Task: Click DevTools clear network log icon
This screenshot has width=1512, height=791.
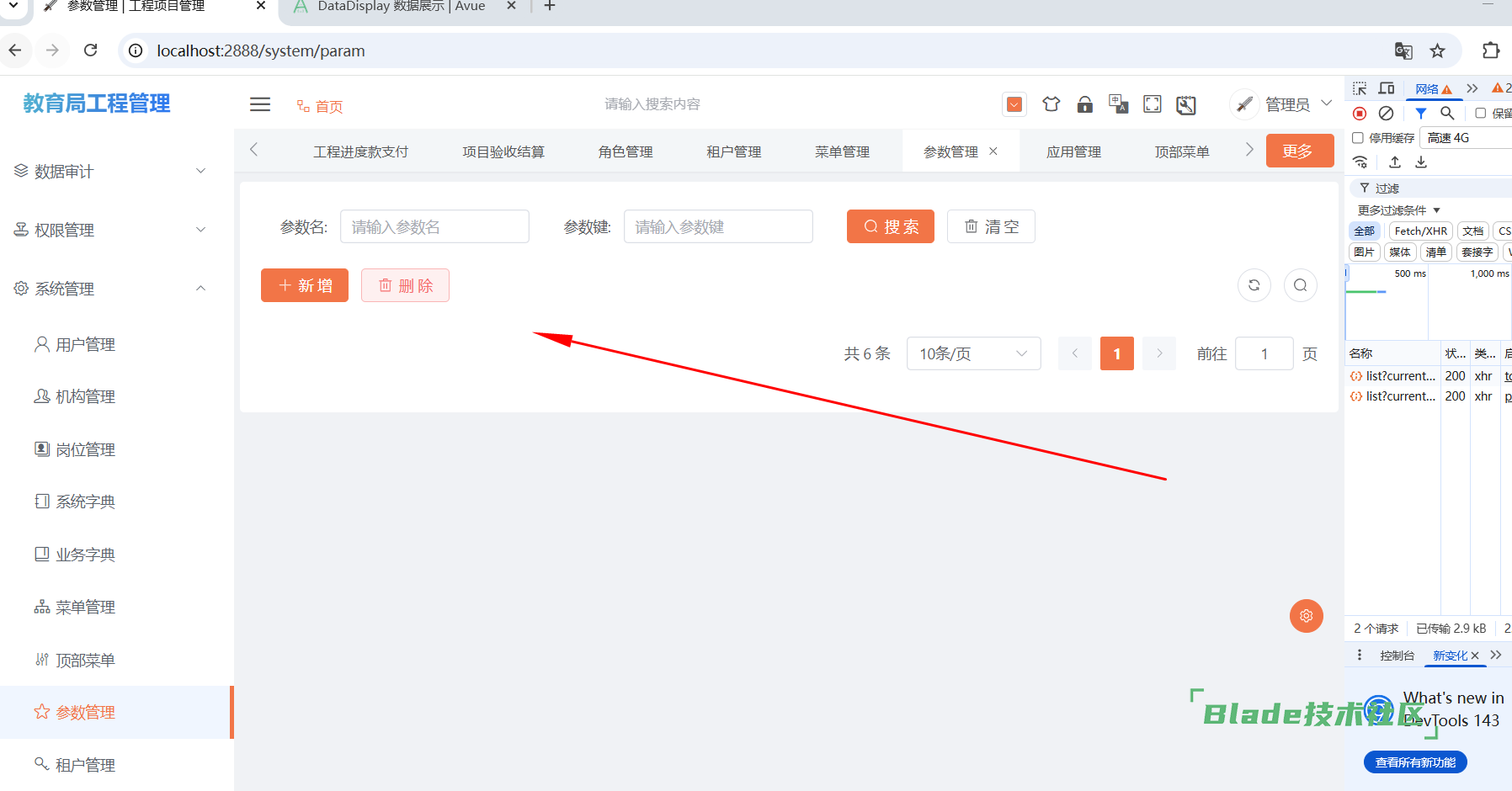Action: 1386,114
